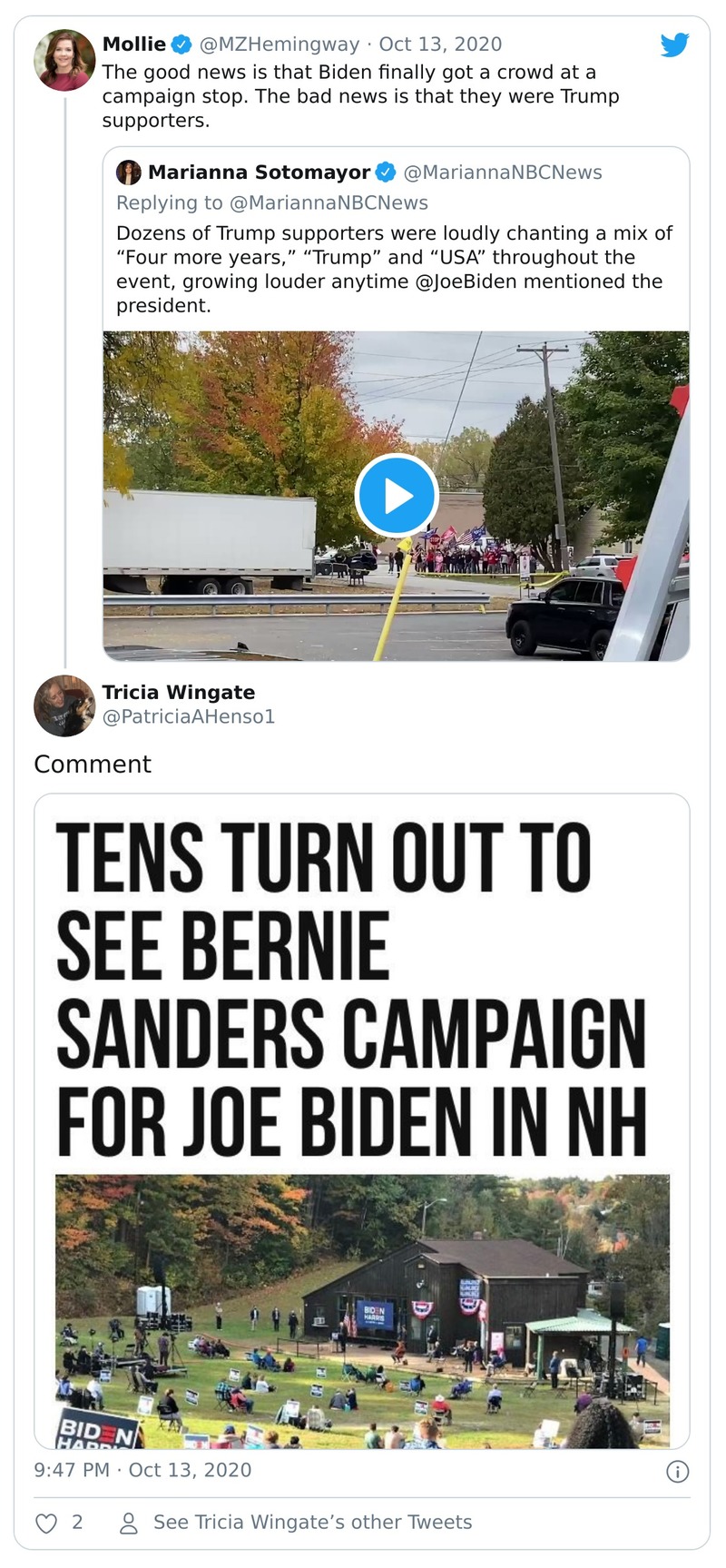This screenshot has height=1568, width=726.
Task: Click the Twitter bird logo
Action: (x=674, y=44)
